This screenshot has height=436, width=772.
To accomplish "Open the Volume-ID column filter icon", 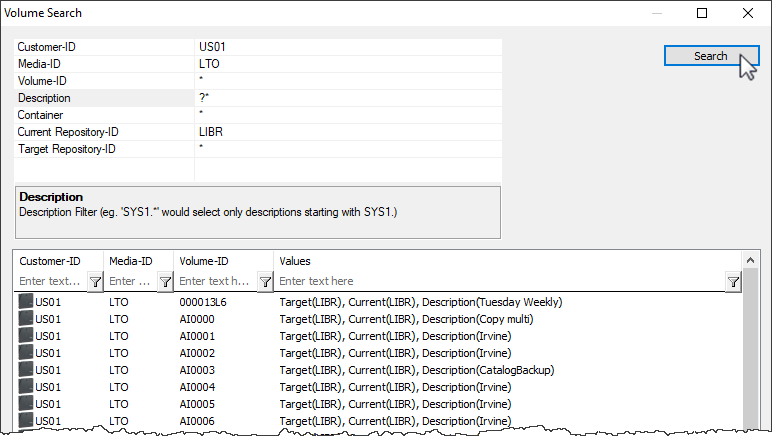I will tap(265, 281).
